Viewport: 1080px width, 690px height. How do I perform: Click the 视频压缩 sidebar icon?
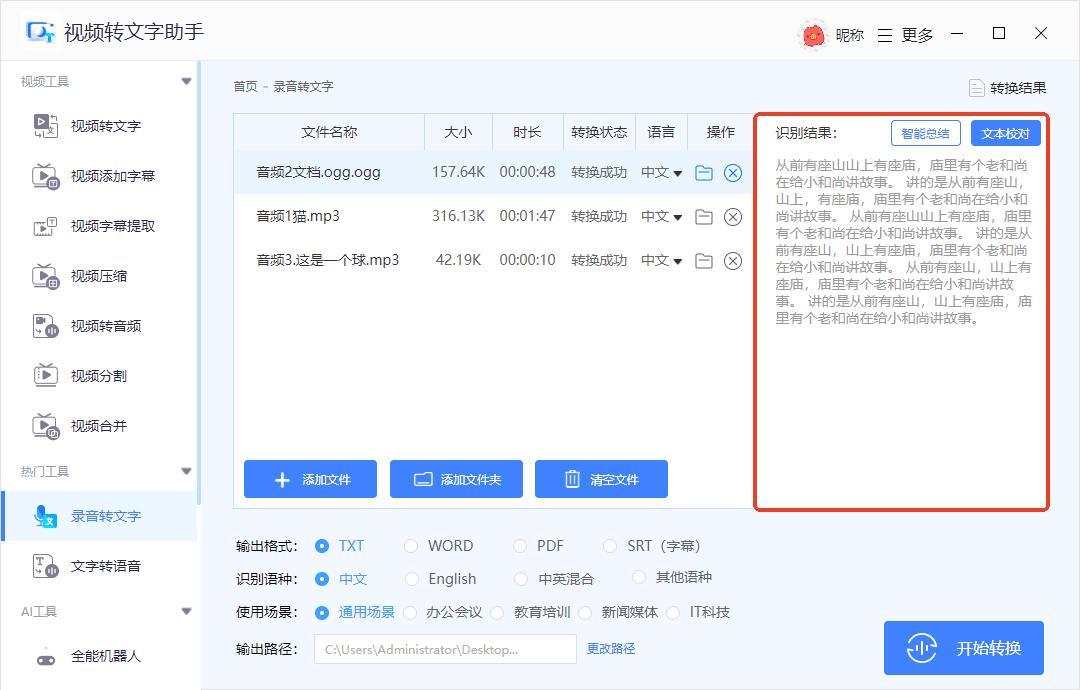click(x=46, y=276)
